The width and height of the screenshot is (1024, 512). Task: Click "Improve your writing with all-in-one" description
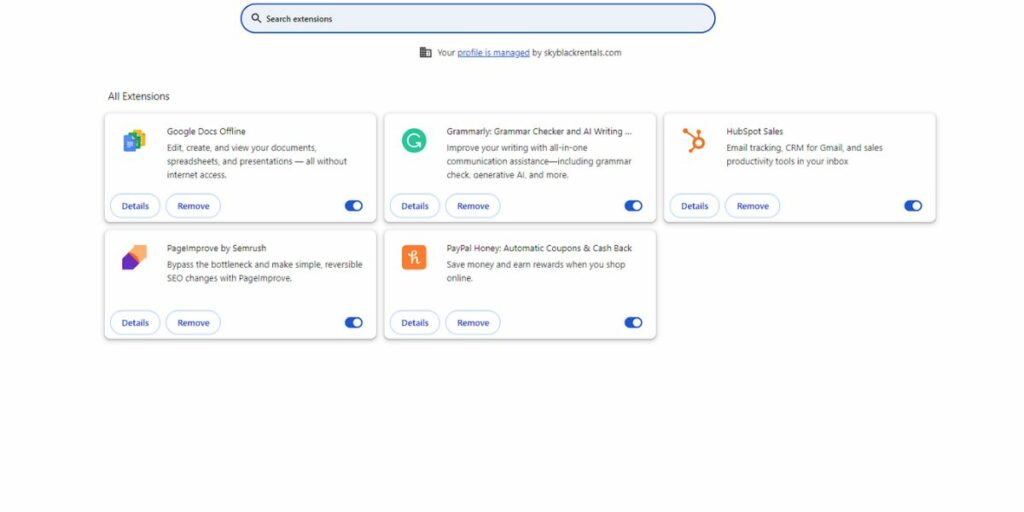[539, 161]
